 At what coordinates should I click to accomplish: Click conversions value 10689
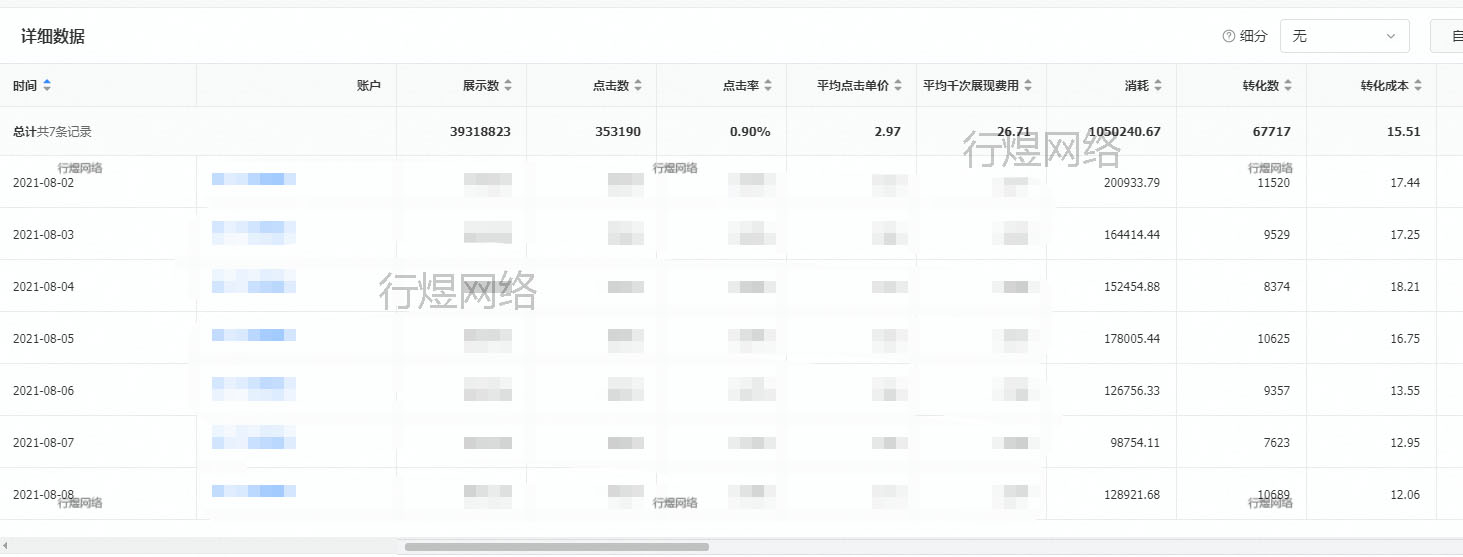click(x=1273, y=495)
